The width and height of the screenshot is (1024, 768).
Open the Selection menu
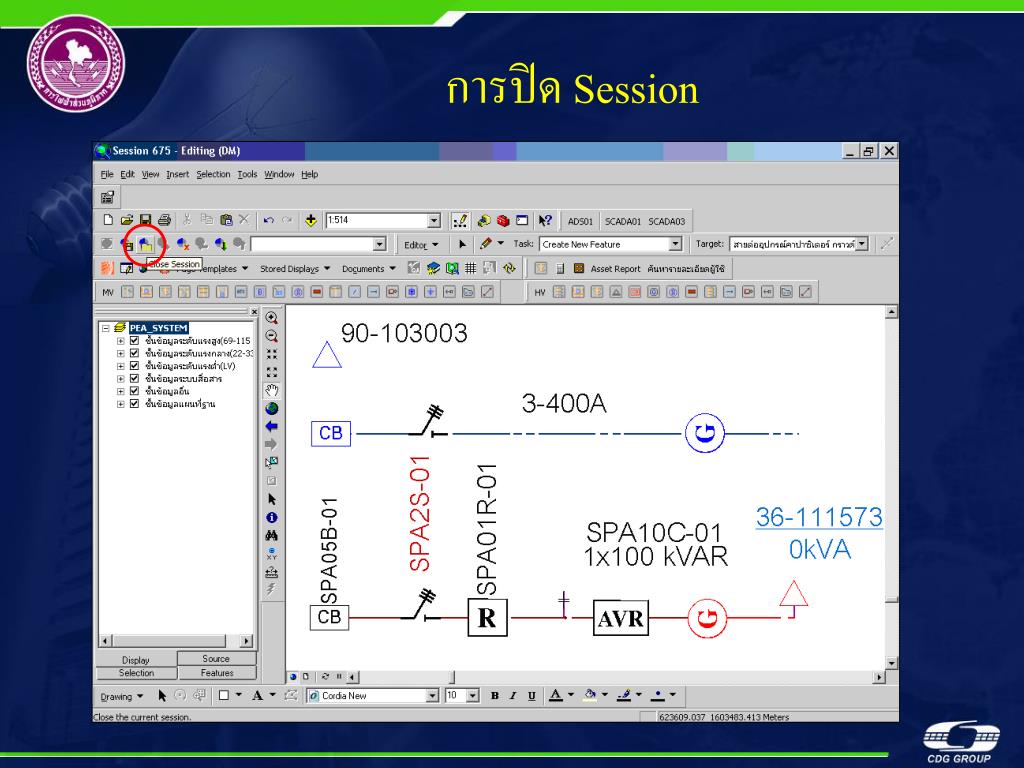(214, 174)
